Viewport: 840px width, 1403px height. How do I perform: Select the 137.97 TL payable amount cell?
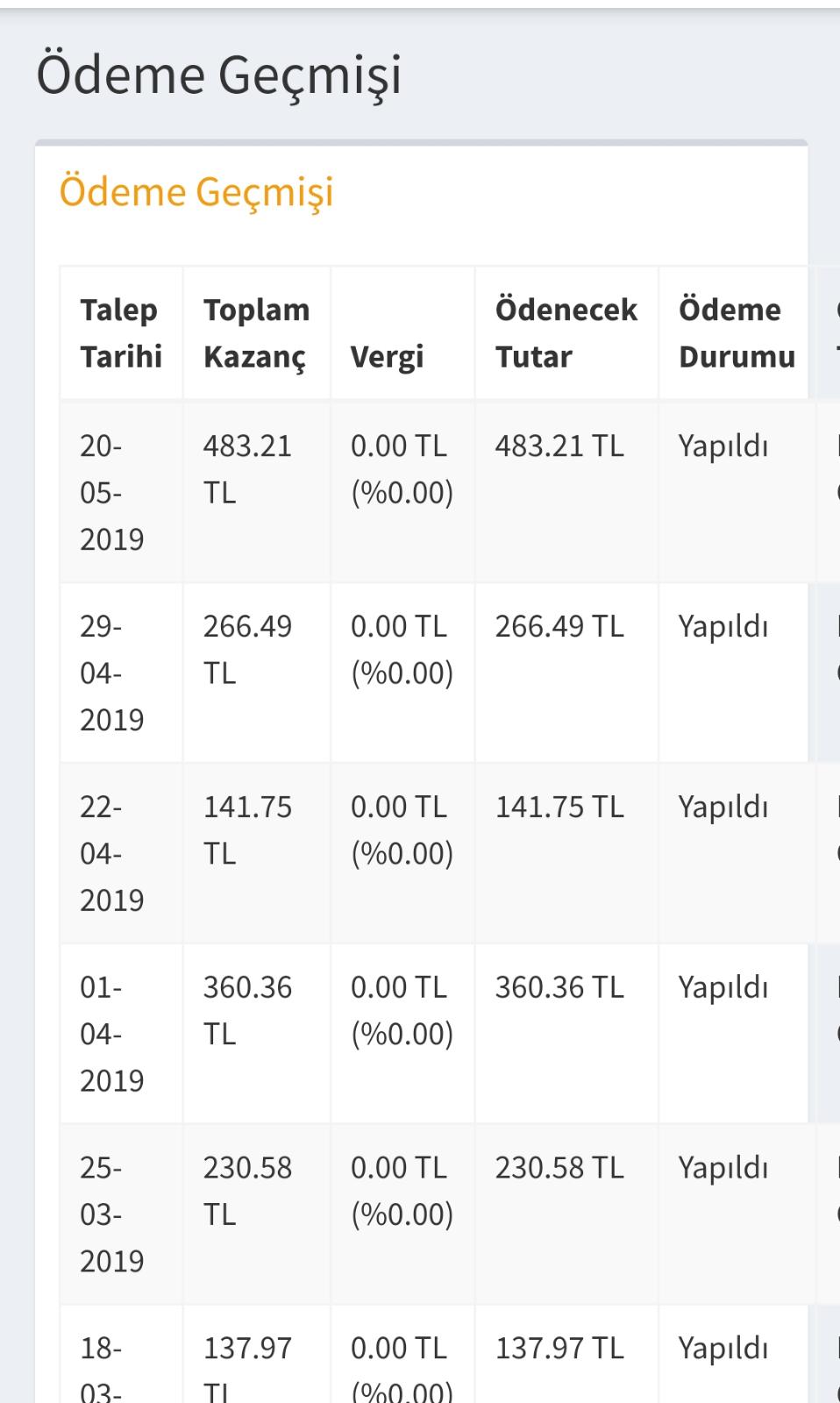pyautogui.click(x=566, y=1354)
